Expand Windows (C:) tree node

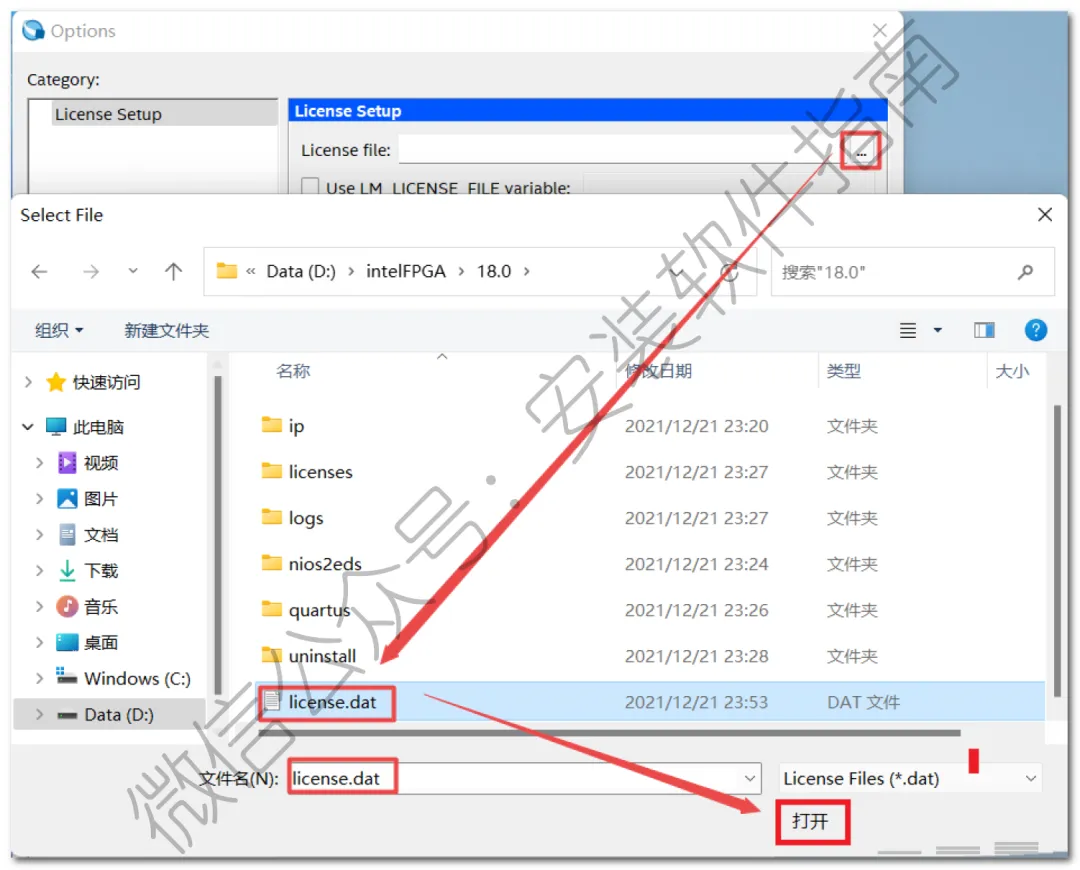point(39,679)
